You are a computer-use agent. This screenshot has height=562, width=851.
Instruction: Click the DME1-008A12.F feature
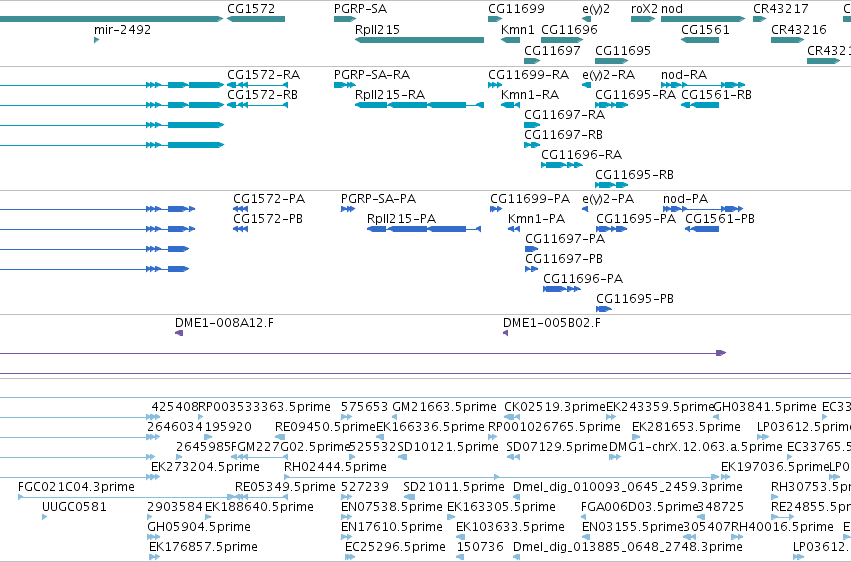point(179,333)
